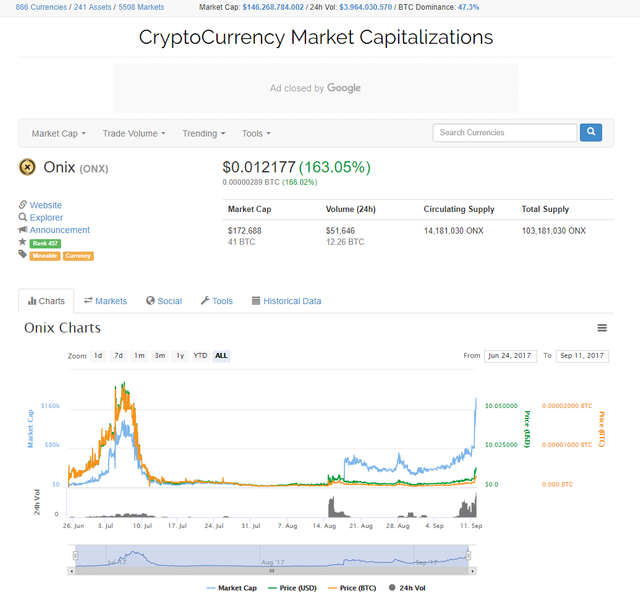This screenshot has height=599, width=640.
Task: Open the chart hamburger menu icon
Action: tap(602, 328)
